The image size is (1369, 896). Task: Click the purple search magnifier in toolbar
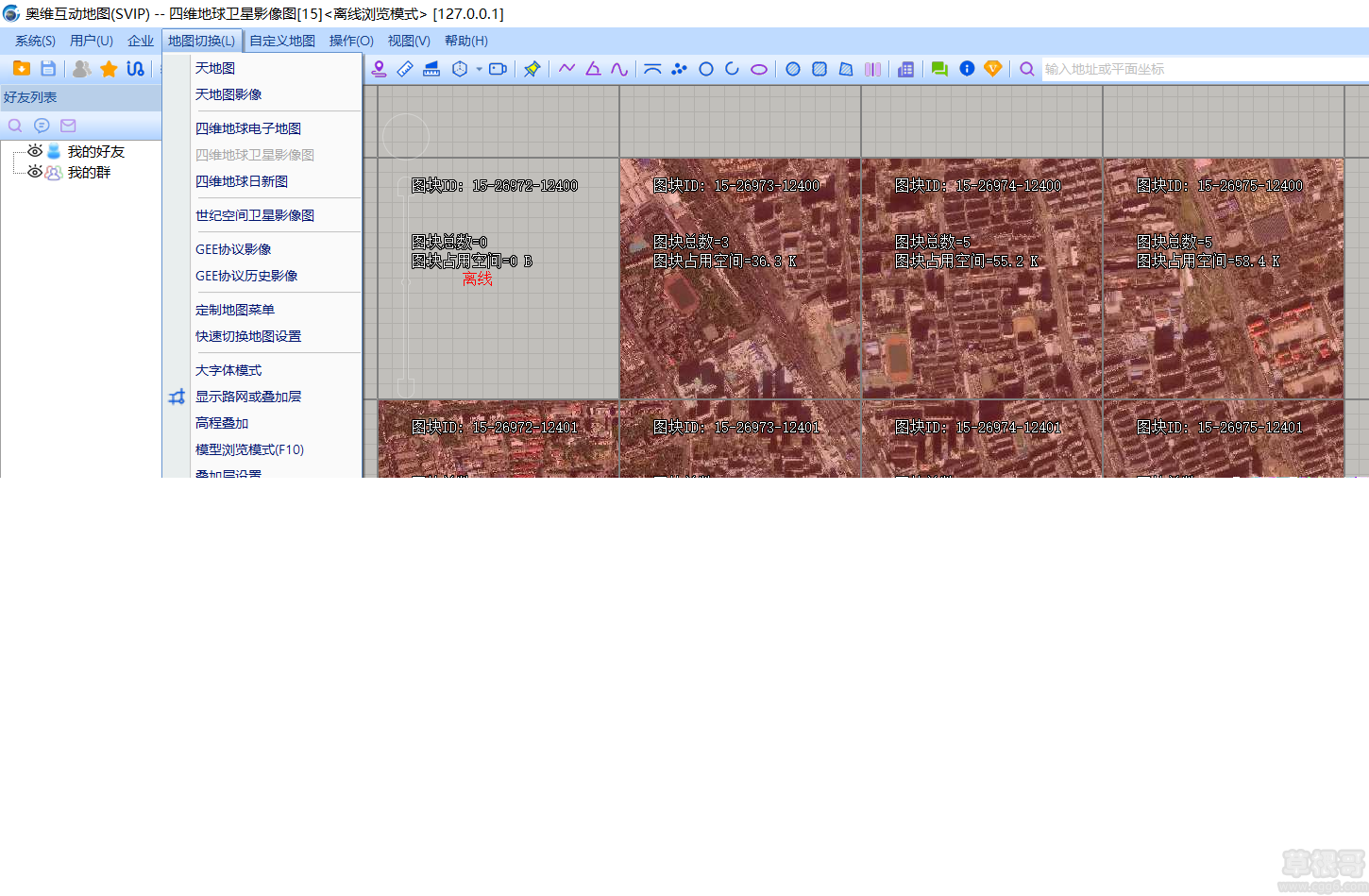click(x=1027, y=69)
